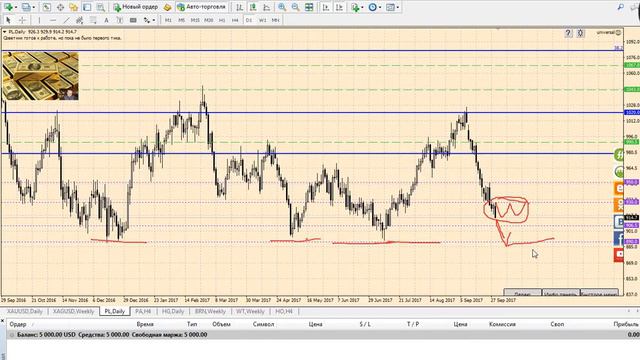
Task: Sort by the Ордер column header
Action: point(18,324)
